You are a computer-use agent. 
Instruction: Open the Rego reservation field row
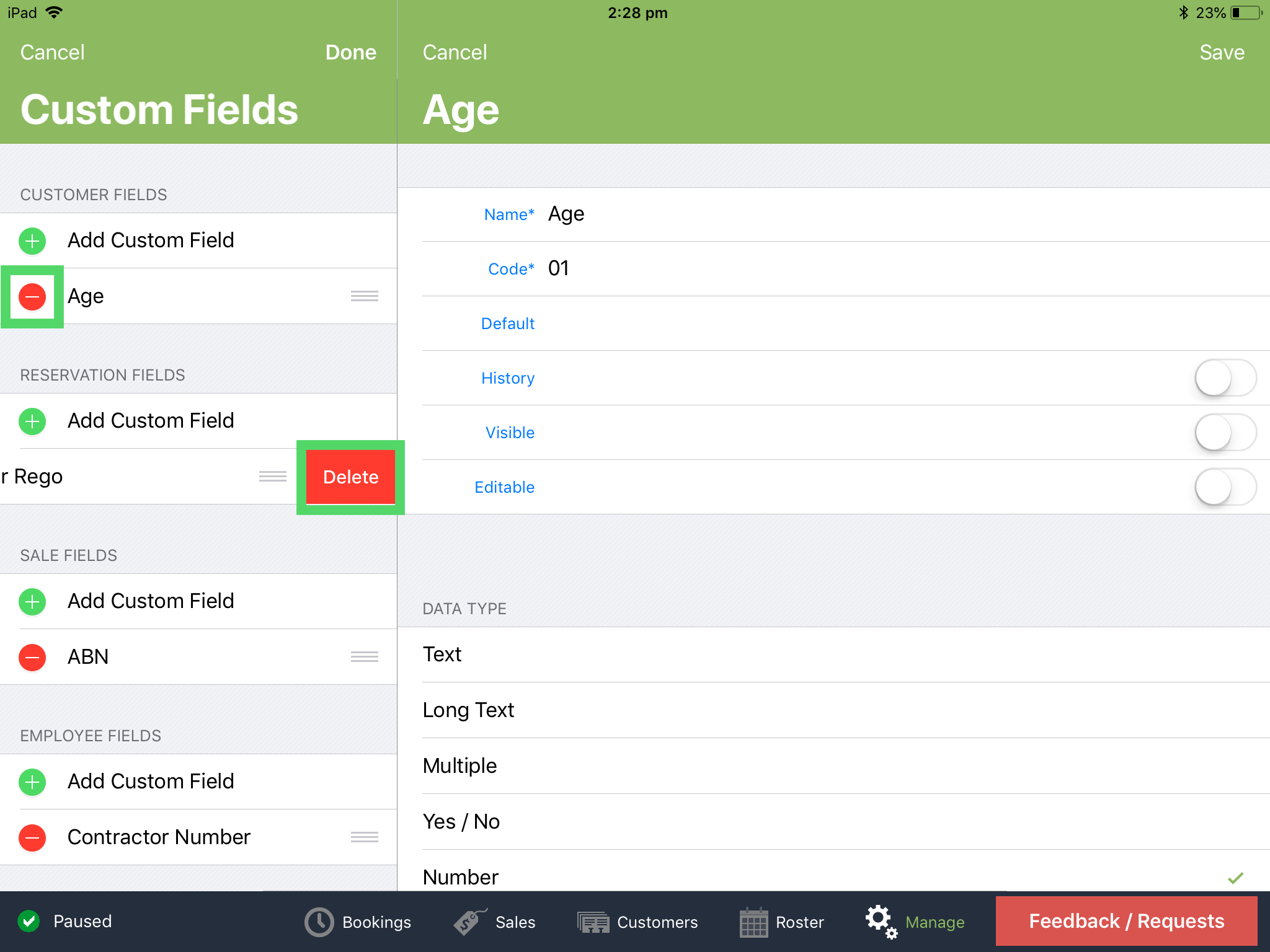coord(148,477)
